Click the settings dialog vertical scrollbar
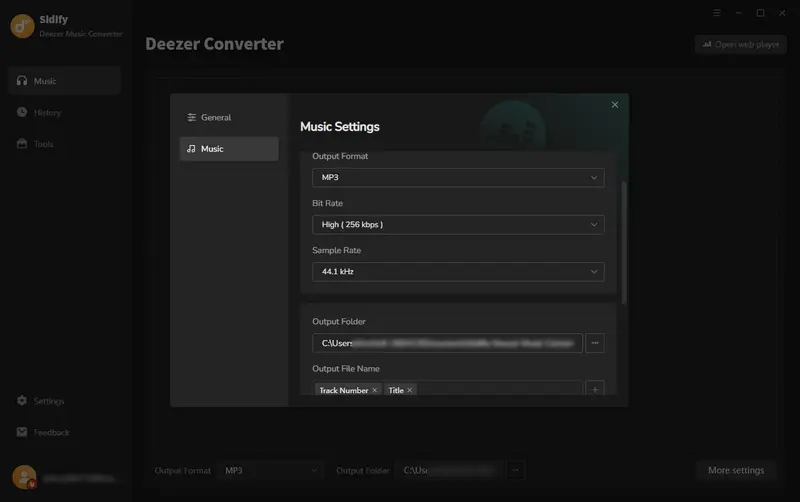Image resolution: width=800 pixels, height=502 pixels. [x=623, y=243]
